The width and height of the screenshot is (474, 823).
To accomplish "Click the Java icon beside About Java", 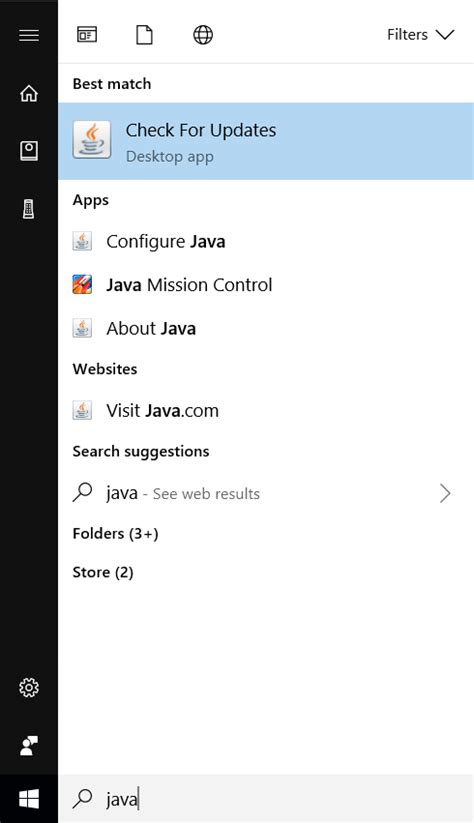I will point(82,329).
